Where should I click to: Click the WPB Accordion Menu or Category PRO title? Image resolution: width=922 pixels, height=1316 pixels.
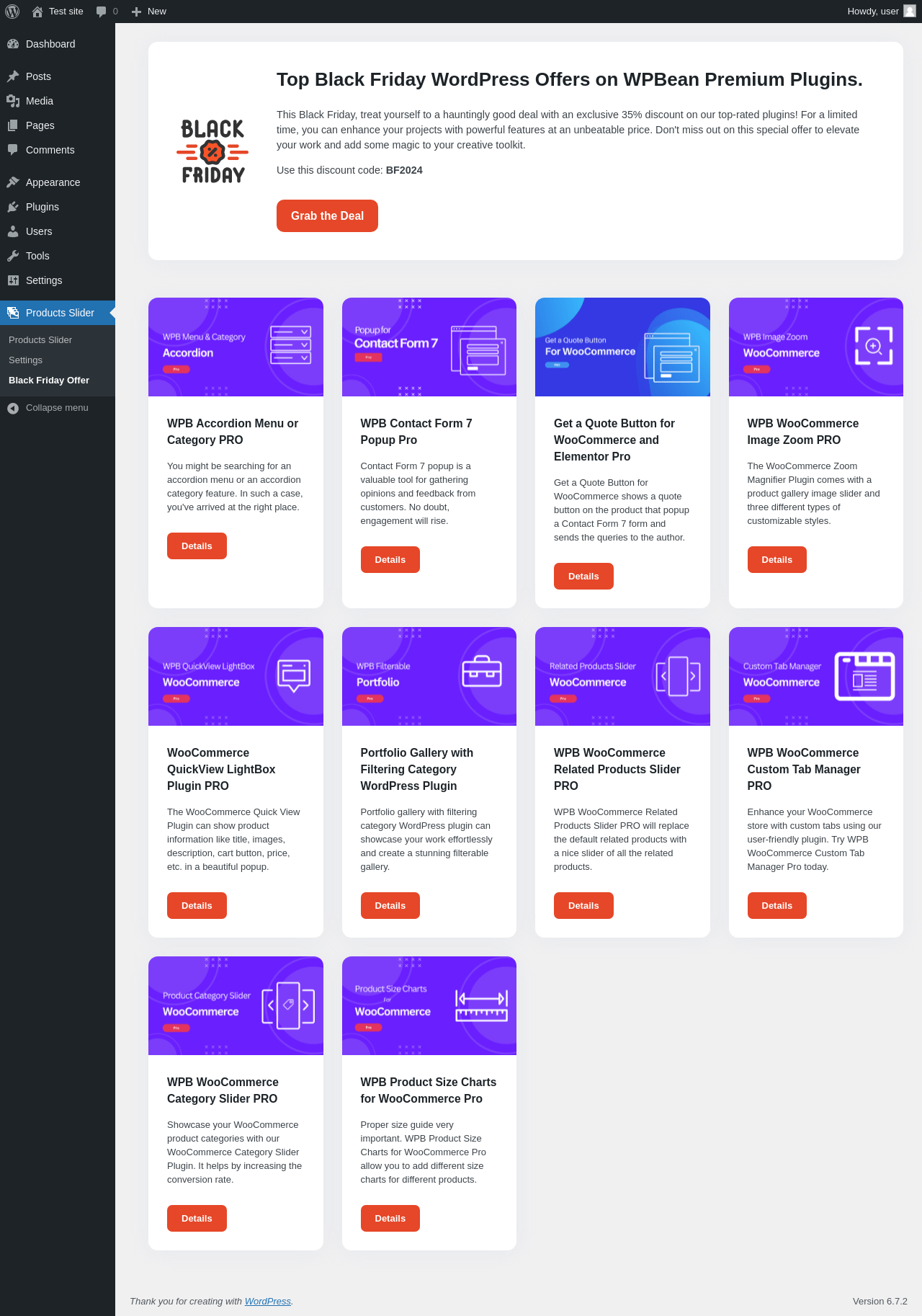coord(233,432)
